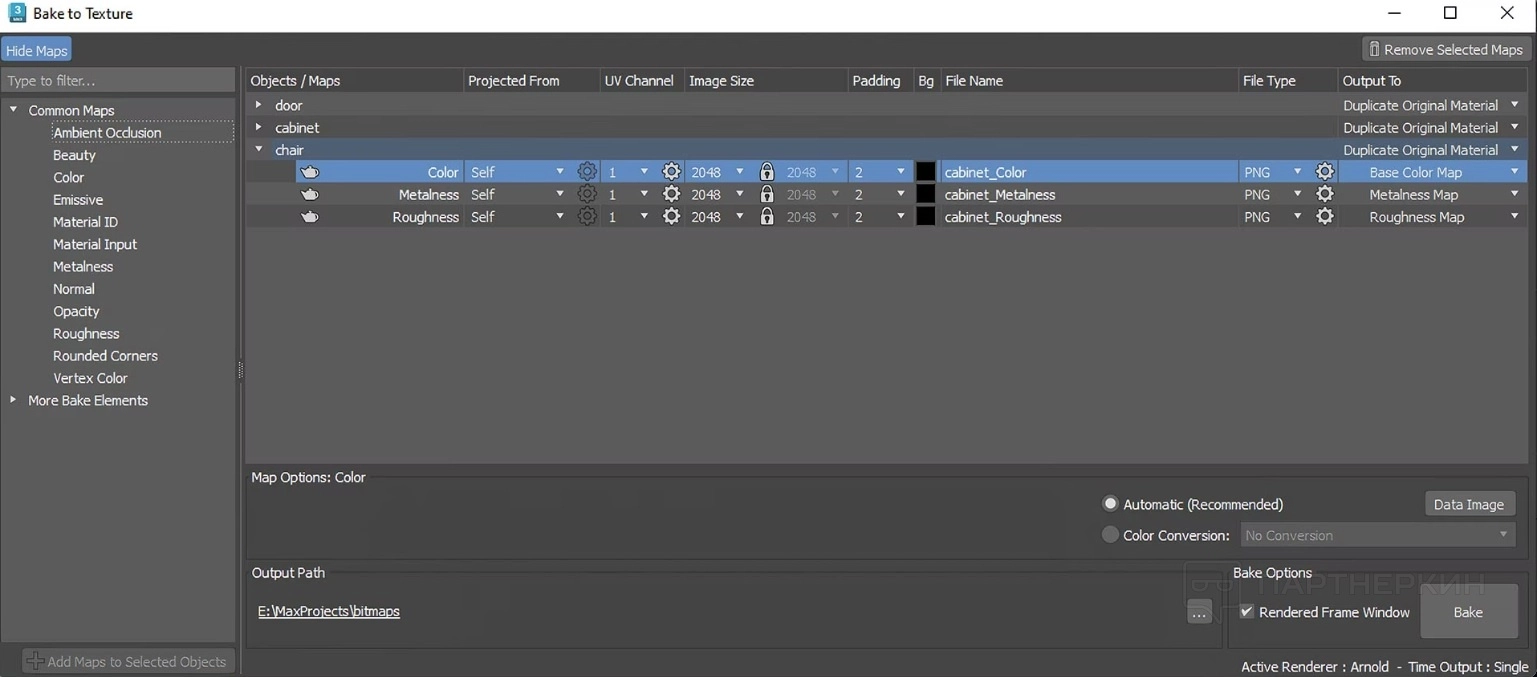Viewport: 1537px width, 677px height.
Task: Select Material ID map type
Action: [85, 222]
